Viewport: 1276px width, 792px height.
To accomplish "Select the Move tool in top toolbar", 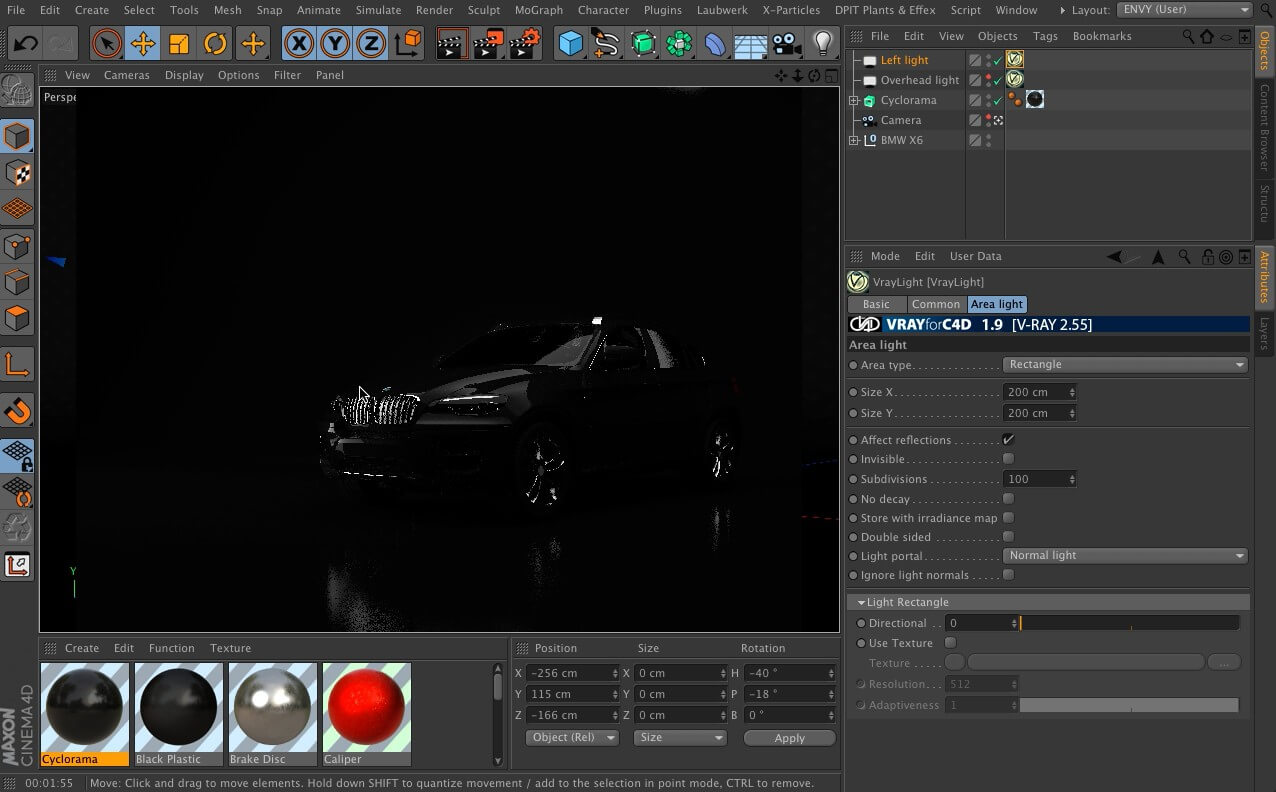I will (x=143, y=44).
